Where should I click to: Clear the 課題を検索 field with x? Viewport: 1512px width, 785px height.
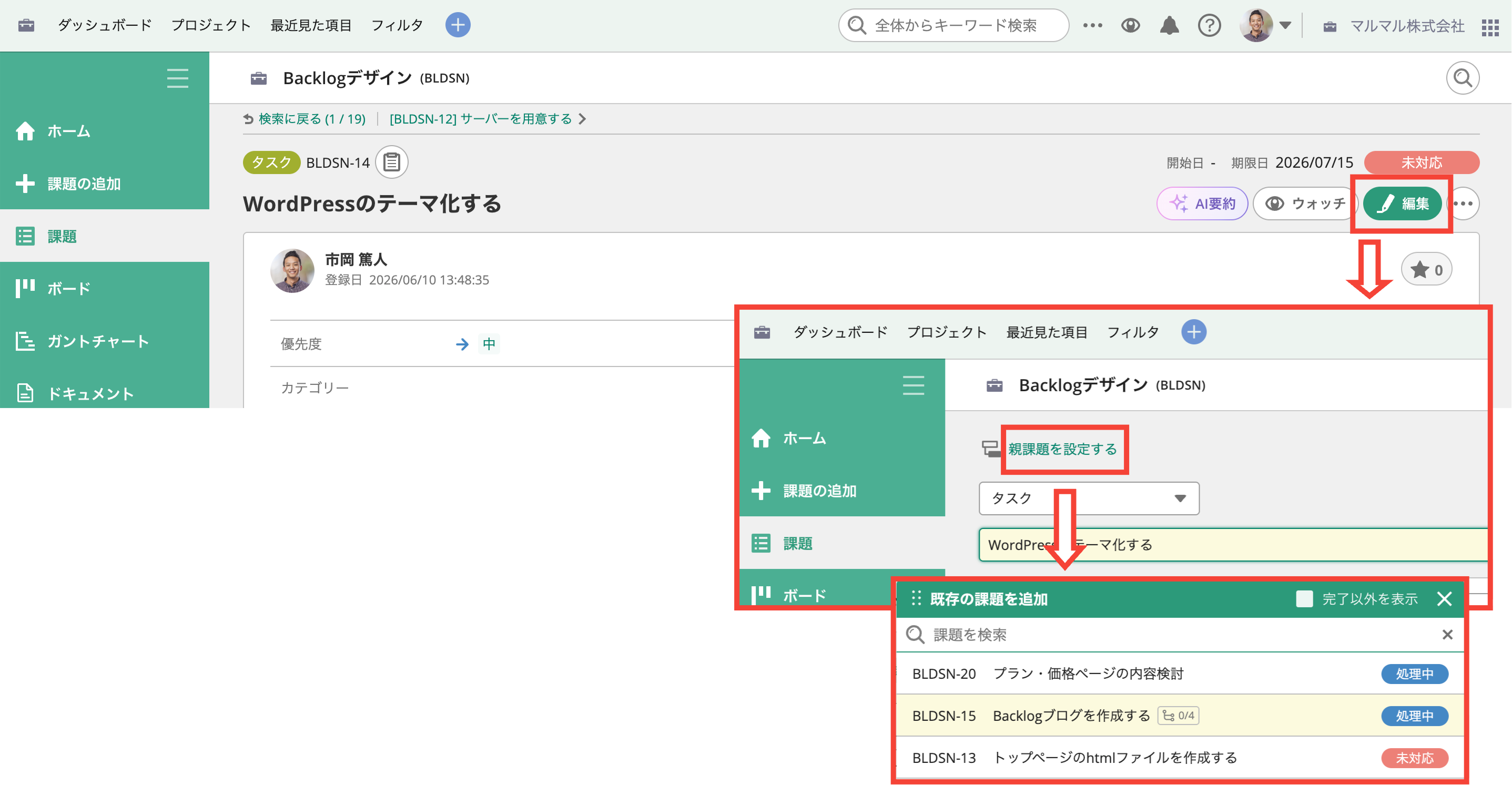1447,634
